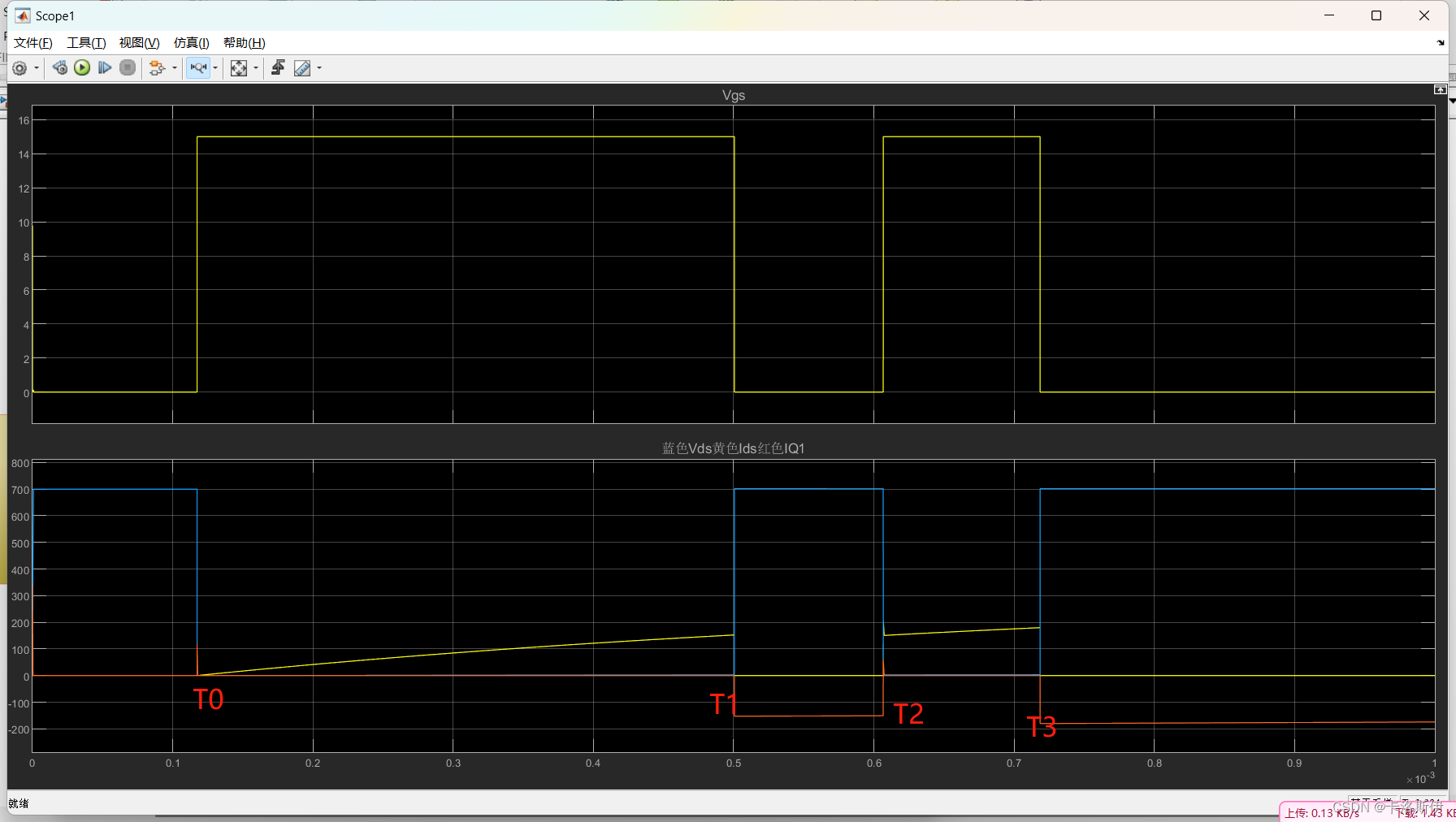
Task: Open scope Configuration Properties gear
Action: pyautogui.click(x=20, y=68)
